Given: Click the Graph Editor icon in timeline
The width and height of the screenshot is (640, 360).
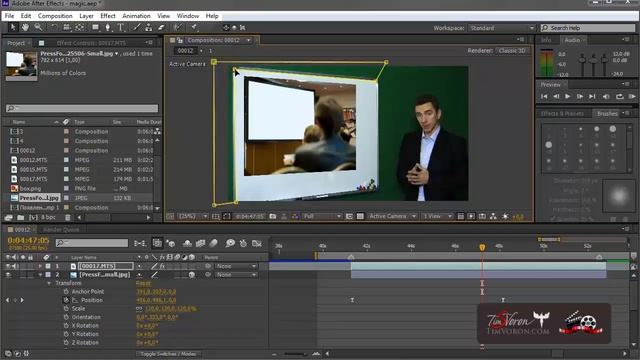Looking at the screenshot, I should pyautogui.click(x=257, y=243).
